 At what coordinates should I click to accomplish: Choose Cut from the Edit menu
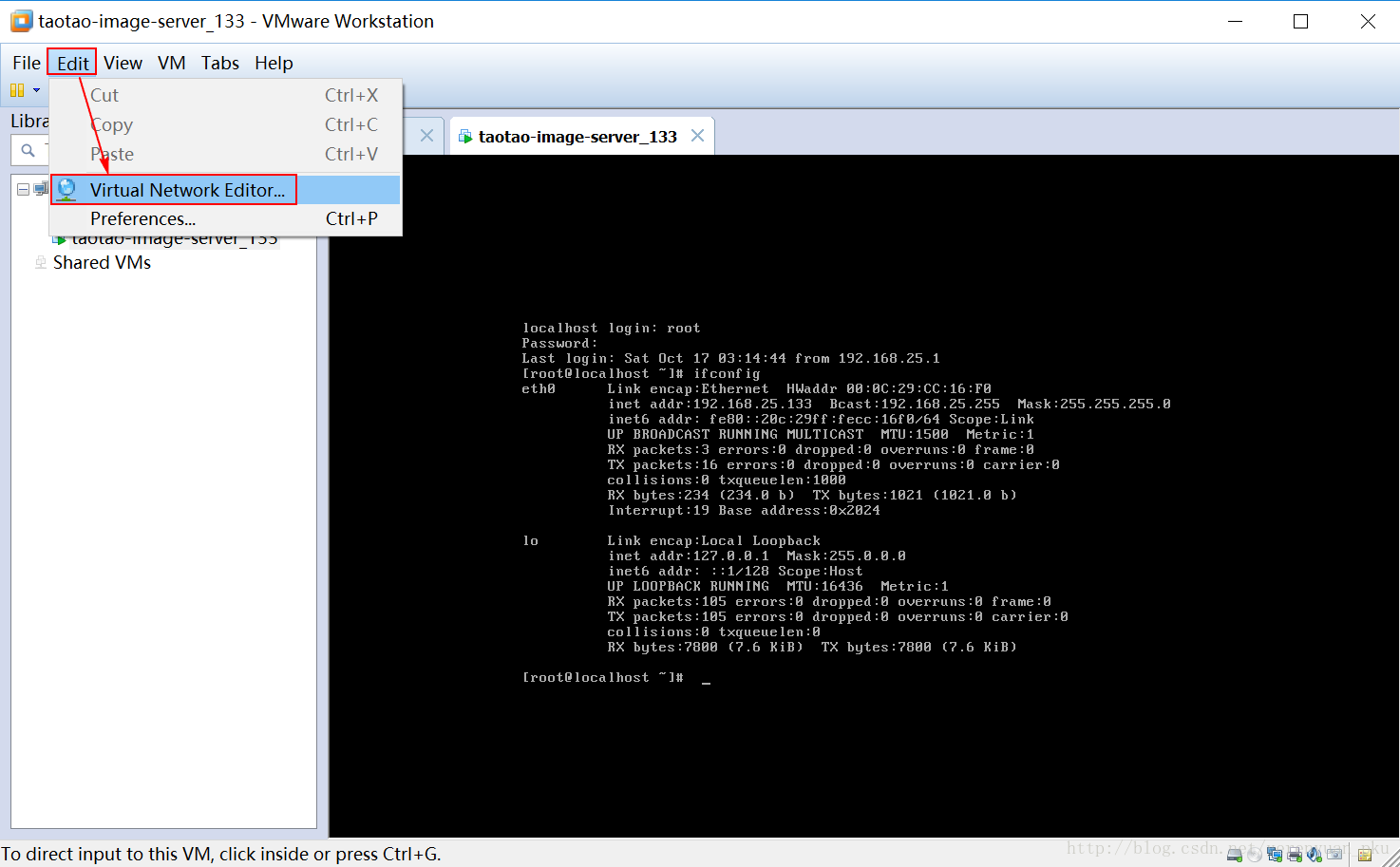click(x=225, y=95)
